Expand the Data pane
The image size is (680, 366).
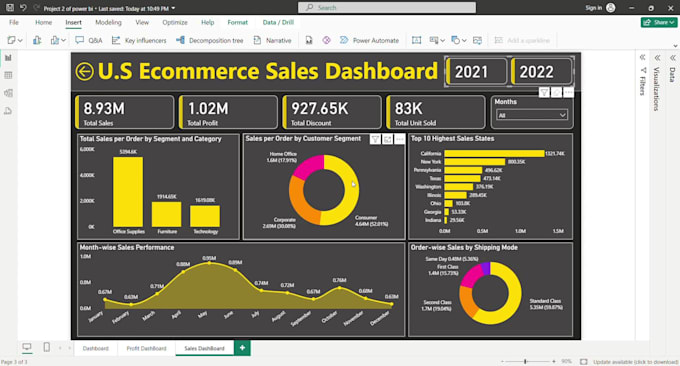[673, 57]
